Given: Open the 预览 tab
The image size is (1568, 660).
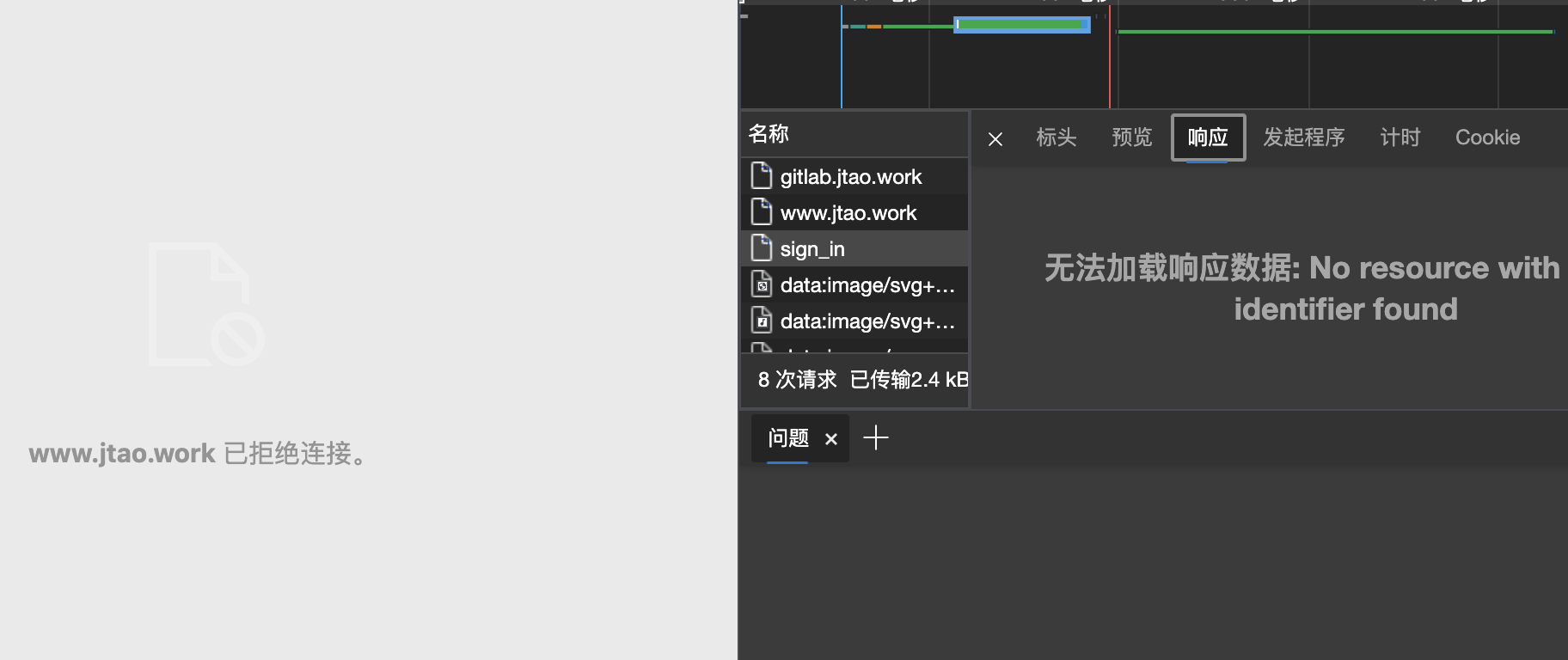Looking at the screenshot, I should click(1131, 137).
